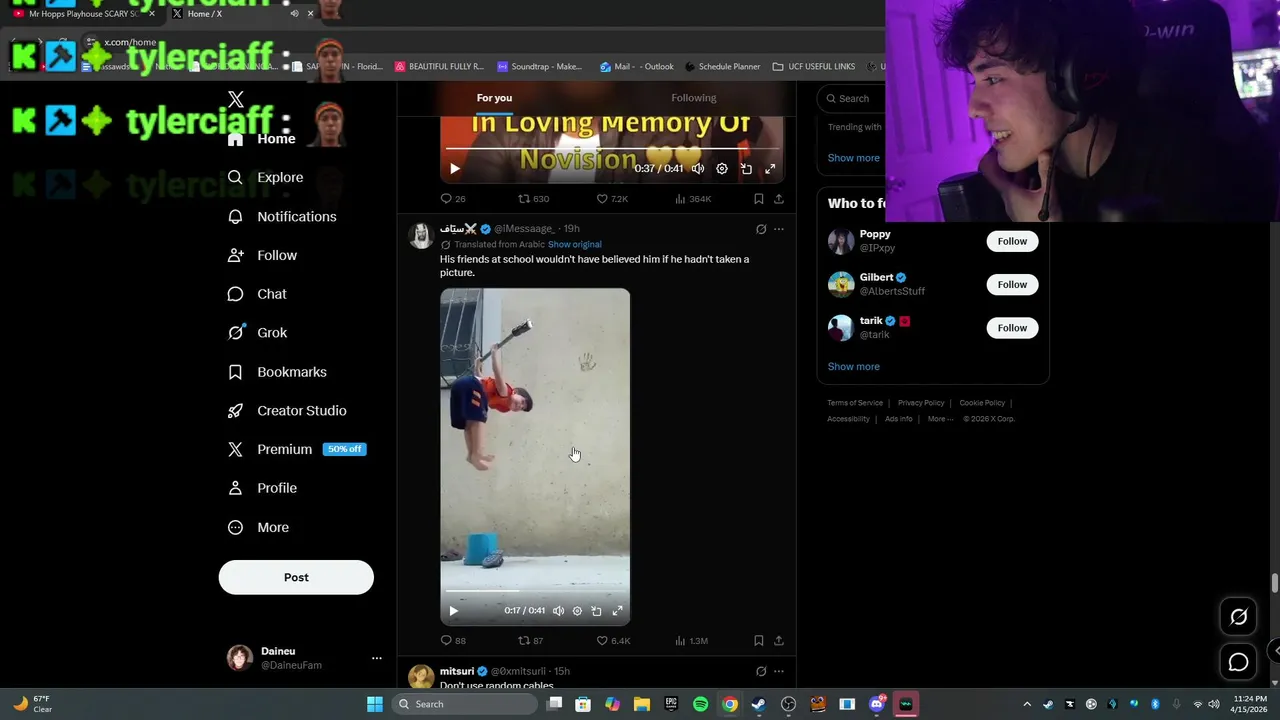Image resolution: width=1280 pixels, height=720 pixels.
Task: Open Soundtrap bookmark in bookmarks bar
Action: coord(539,67)
